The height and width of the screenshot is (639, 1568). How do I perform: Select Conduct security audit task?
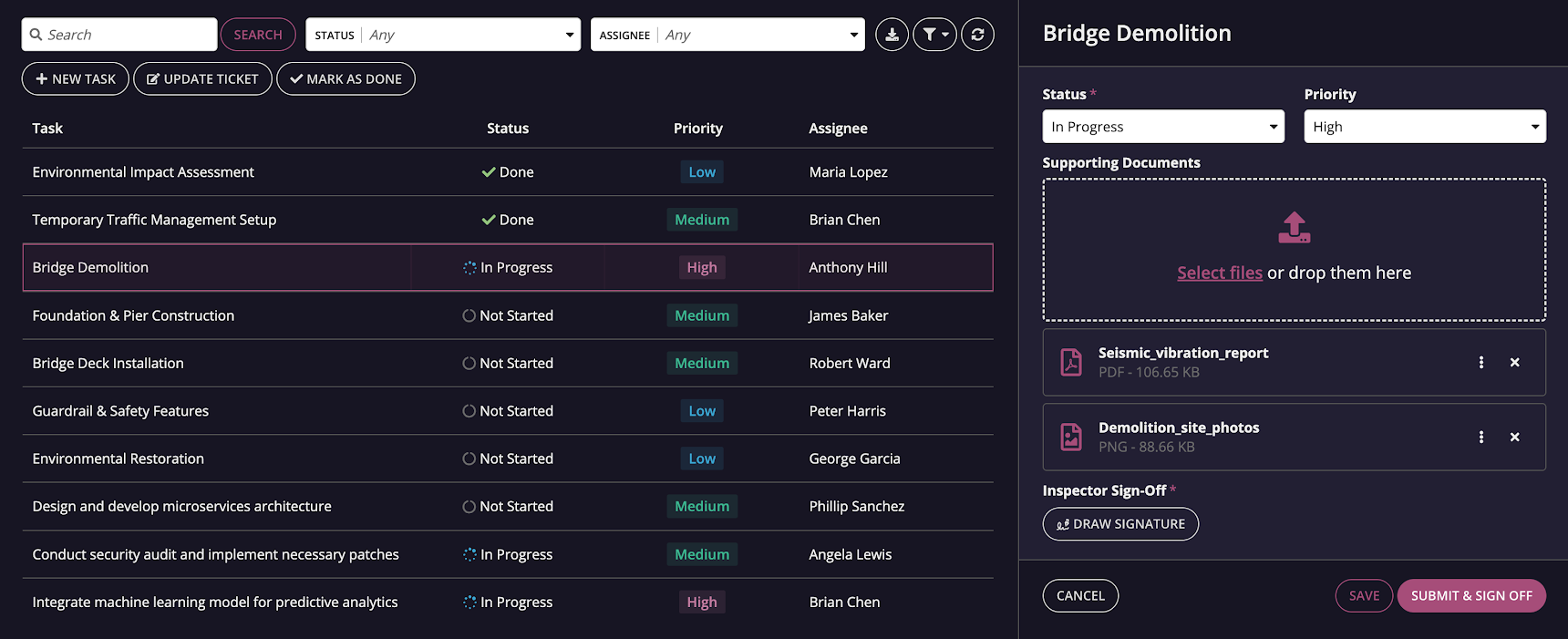508,554
